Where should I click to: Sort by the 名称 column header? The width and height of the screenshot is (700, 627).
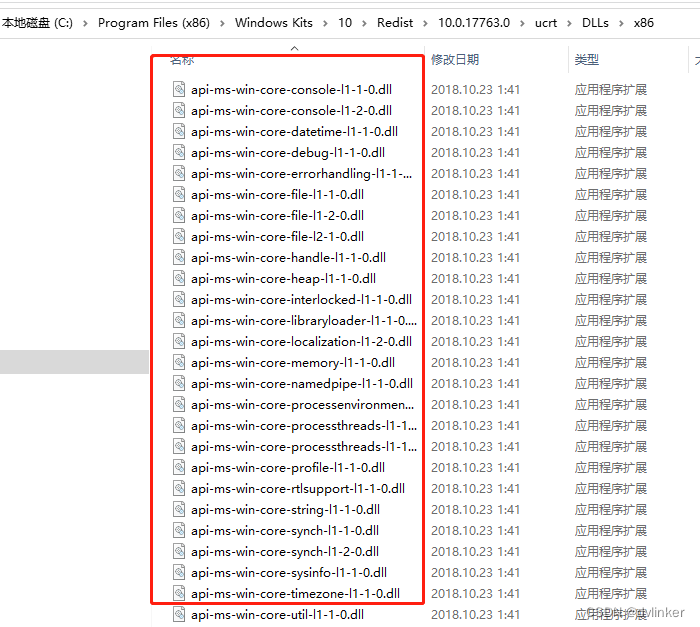182,60
